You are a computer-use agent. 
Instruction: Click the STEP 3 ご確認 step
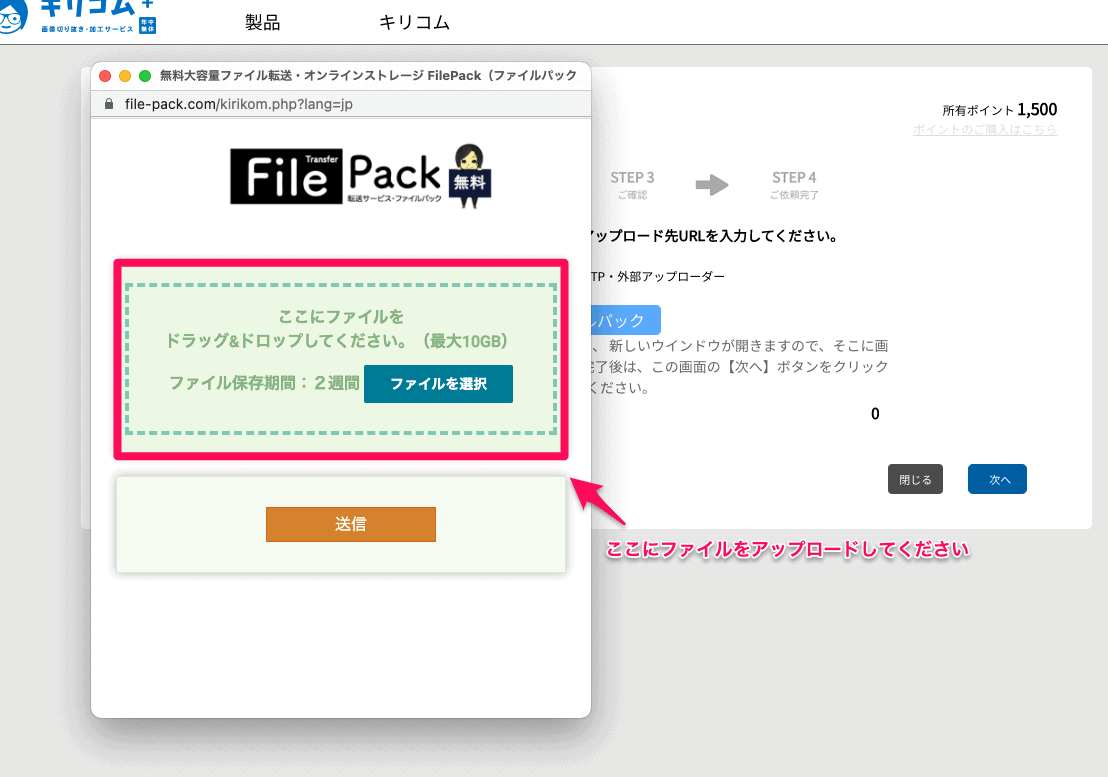tap(632, 185)
